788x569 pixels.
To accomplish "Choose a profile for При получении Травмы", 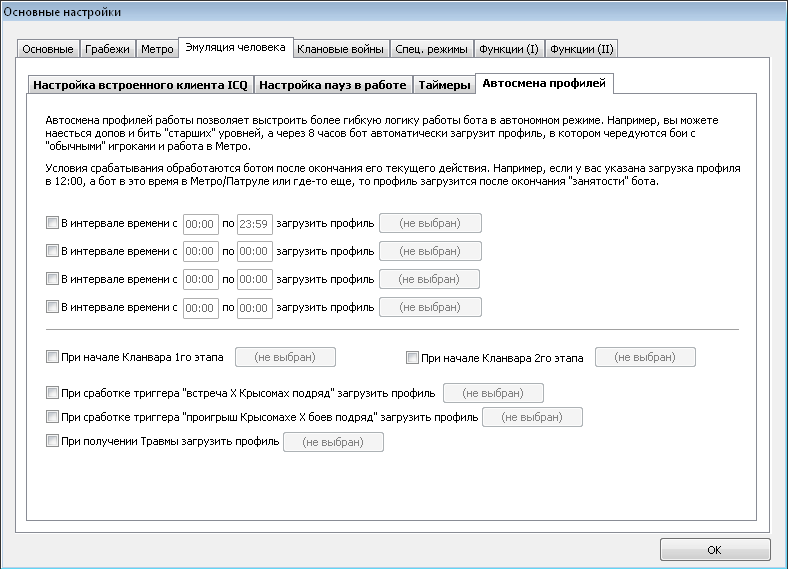I will tap(333, 442).
